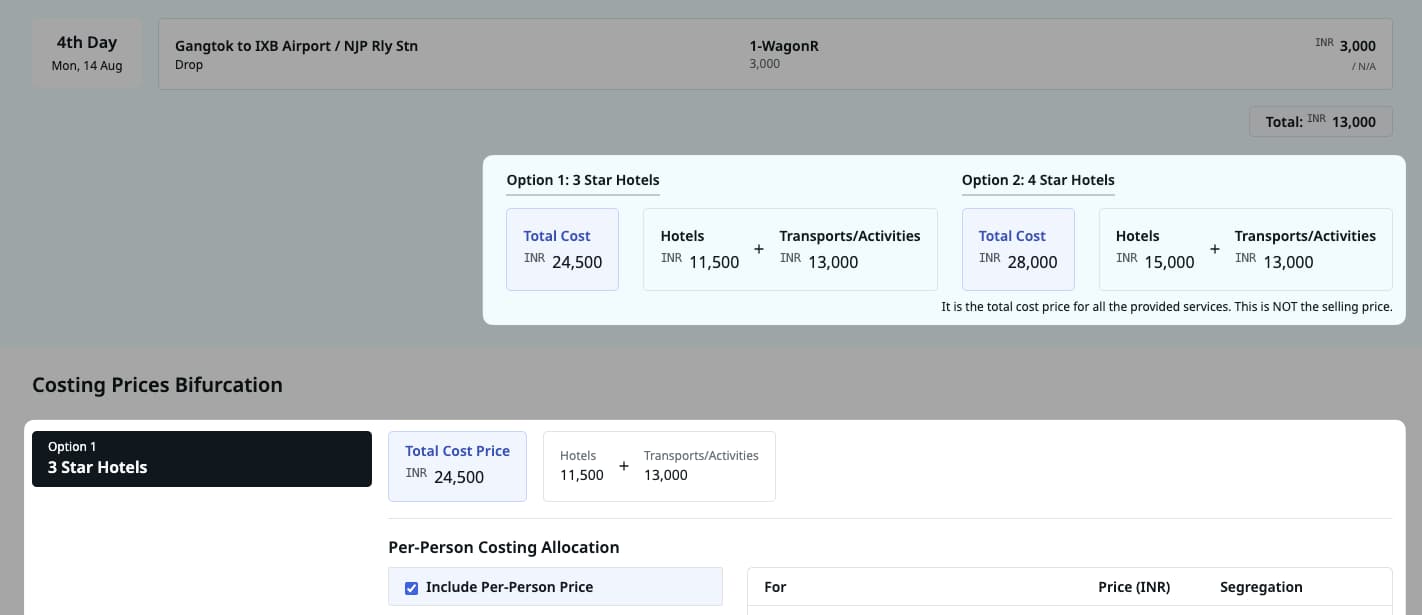Click the Costing Prices Bifurcation heading

coord(156,385)
